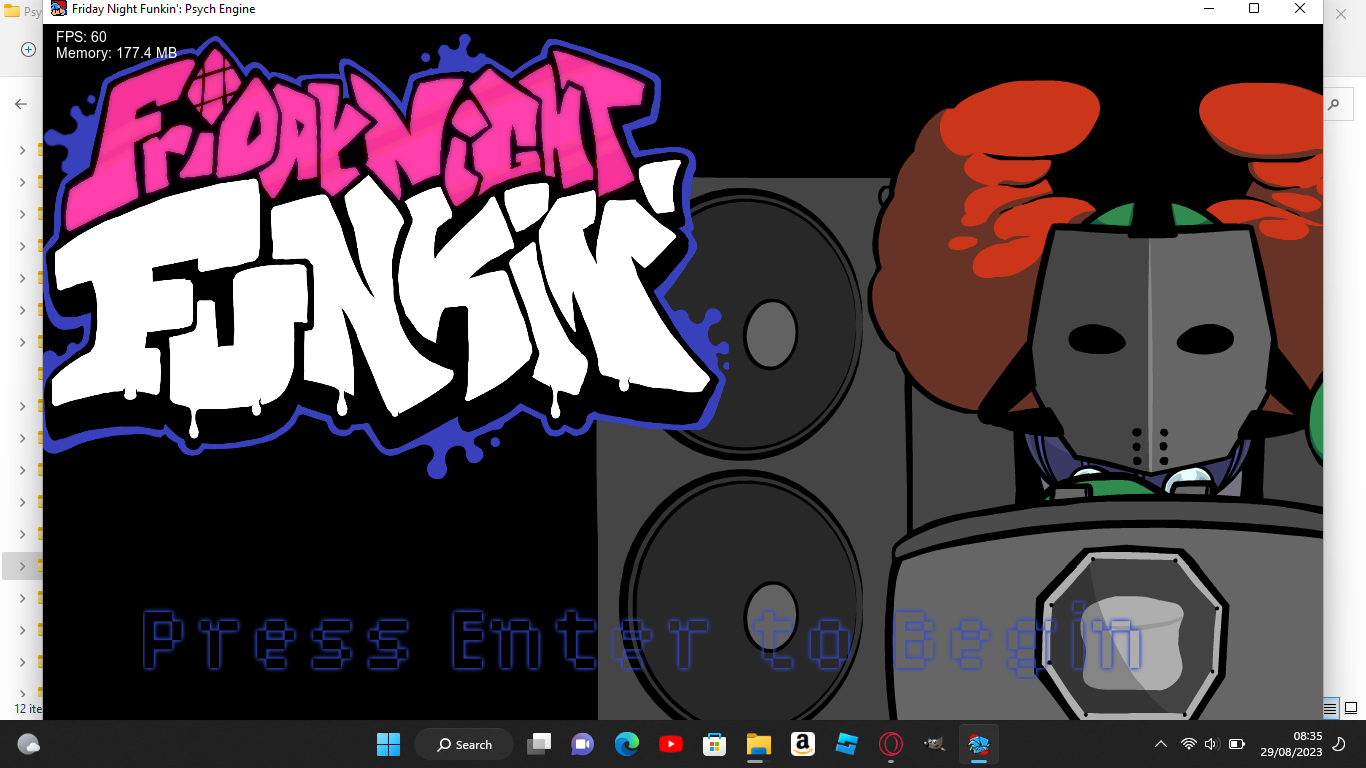Open File Explorer from the taskbar

[758, 744]
